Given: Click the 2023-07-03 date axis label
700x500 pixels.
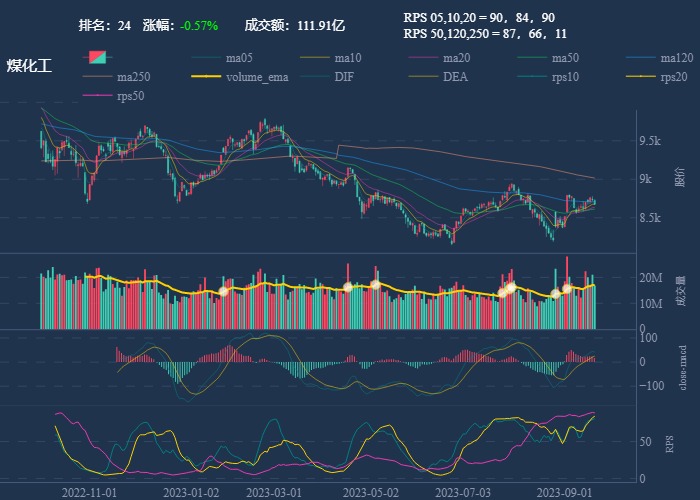Looking at the screenshot, I should pos(463,492).
